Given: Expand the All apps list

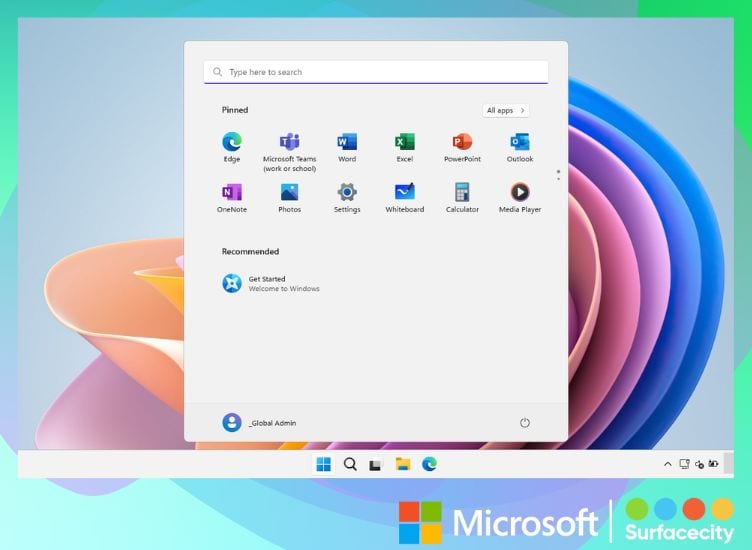Looking at the screenshot, I should tap(506, 110).
